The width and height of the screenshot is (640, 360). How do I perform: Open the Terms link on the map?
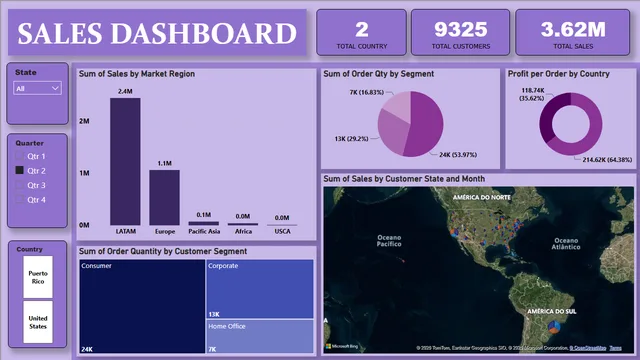click(x=616, y=348)
